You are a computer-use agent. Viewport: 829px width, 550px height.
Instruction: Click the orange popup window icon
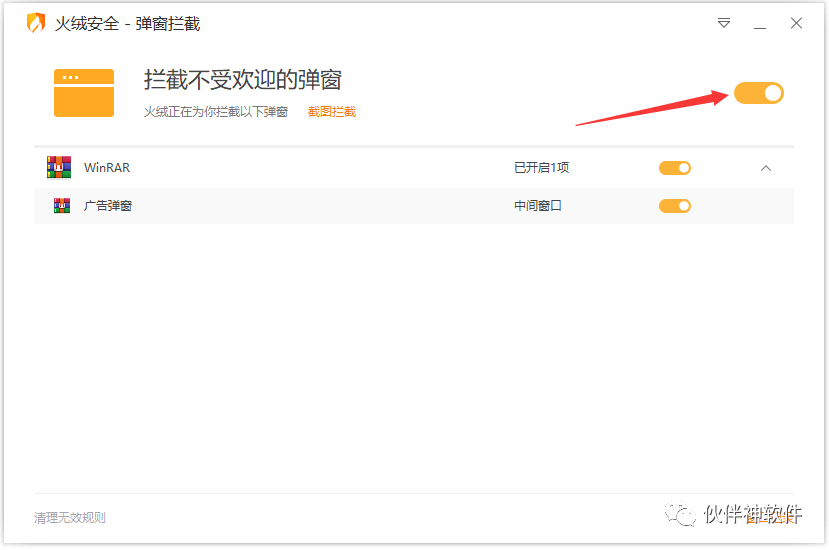[84, 93]
